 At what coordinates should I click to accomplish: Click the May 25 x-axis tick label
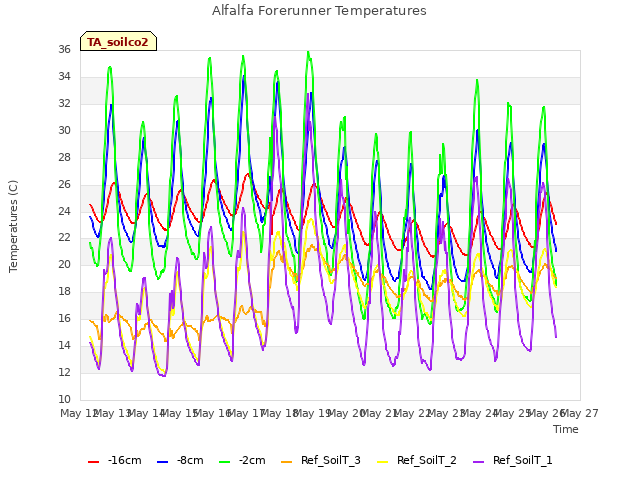click(513, 413)
